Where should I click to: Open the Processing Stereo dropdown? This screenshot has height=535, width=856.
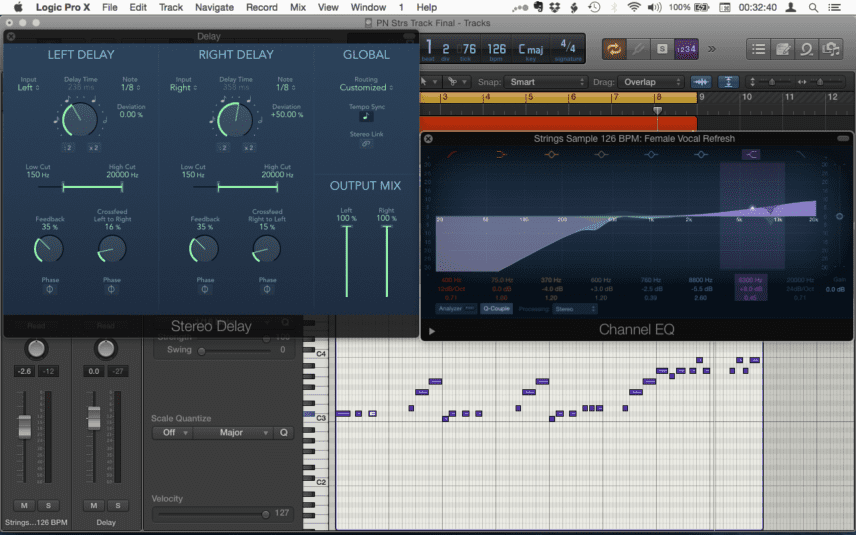click(575, 309)
